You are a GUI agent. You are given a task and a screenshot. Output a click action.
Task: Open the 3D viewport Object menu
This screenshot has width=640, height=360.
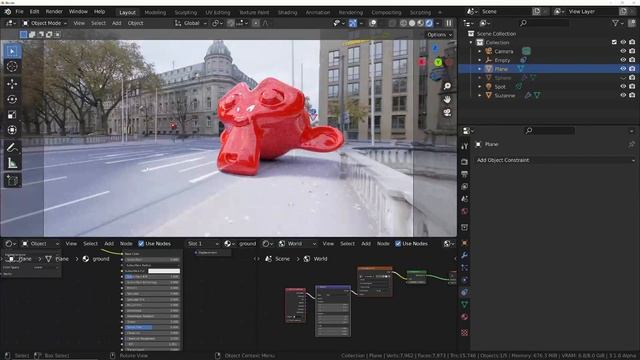click(136, 23)
